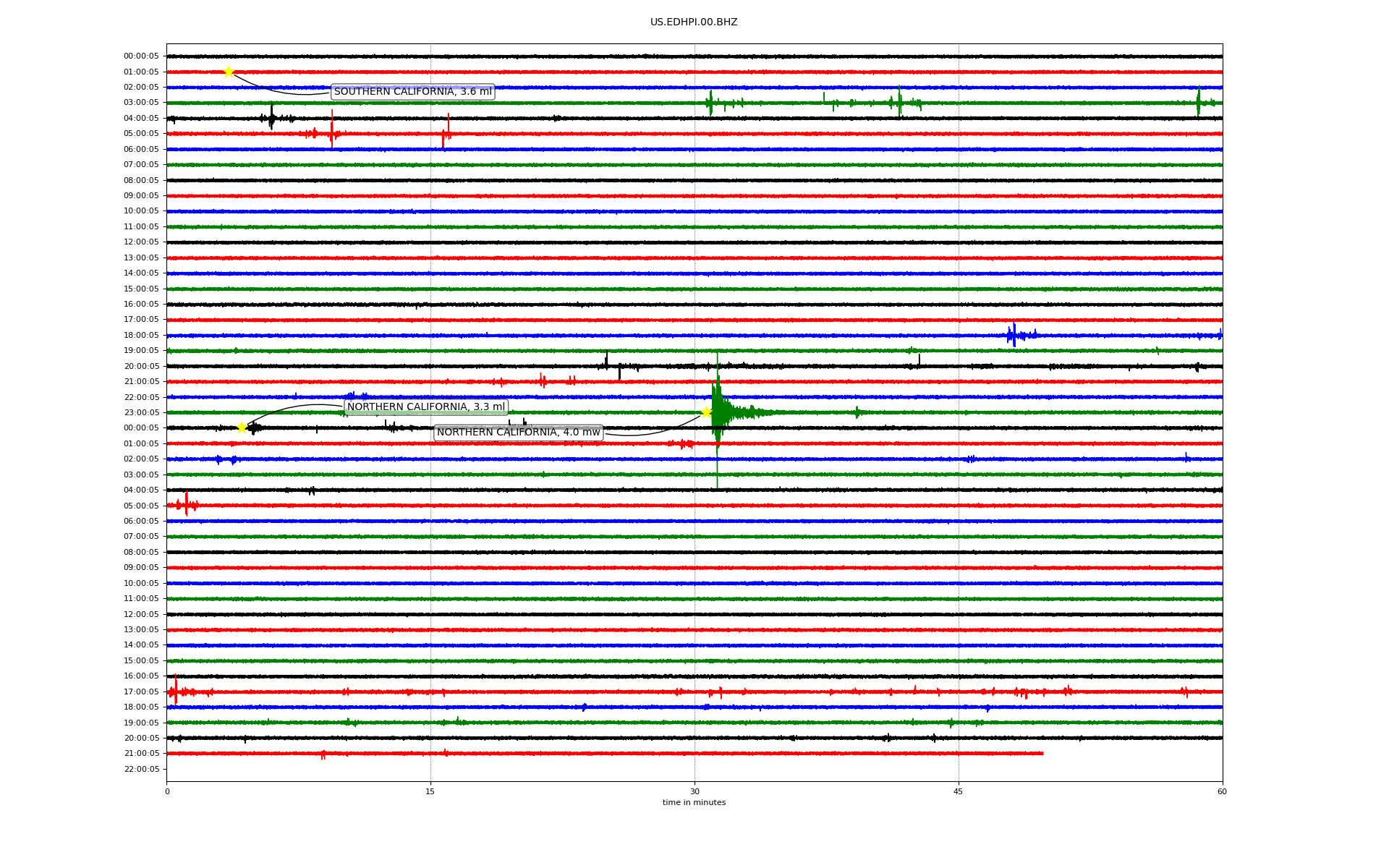Click the 60 minute x-axis tick label
Image resolution: width=1389 pixels, height=868 pixels.
(x=1222, y=791)
